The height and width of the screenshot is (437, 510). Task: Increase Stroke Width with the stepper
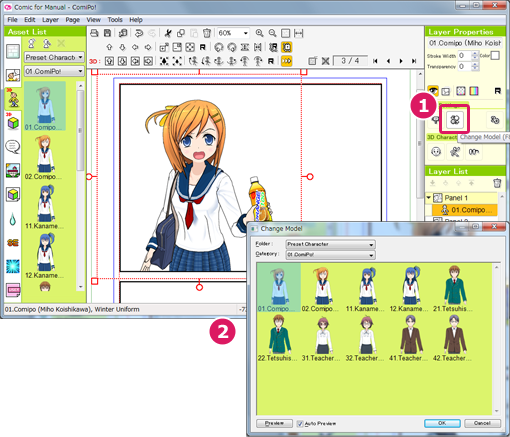point(475,53)
